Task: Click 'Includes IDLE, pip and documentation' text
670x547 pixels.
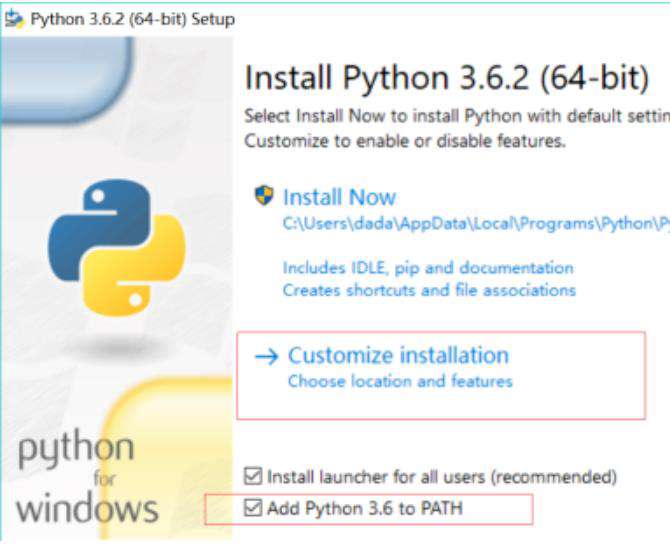Action: pos(428,268)
